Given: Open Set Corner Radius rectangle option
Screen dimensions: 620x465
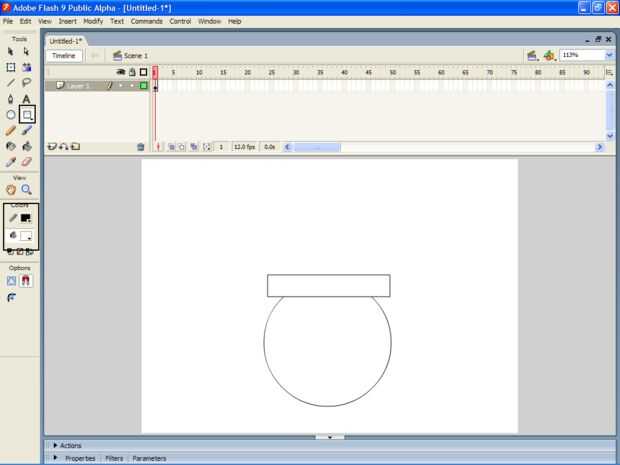Looking at the screenshot, I should [x=11, y=297].
